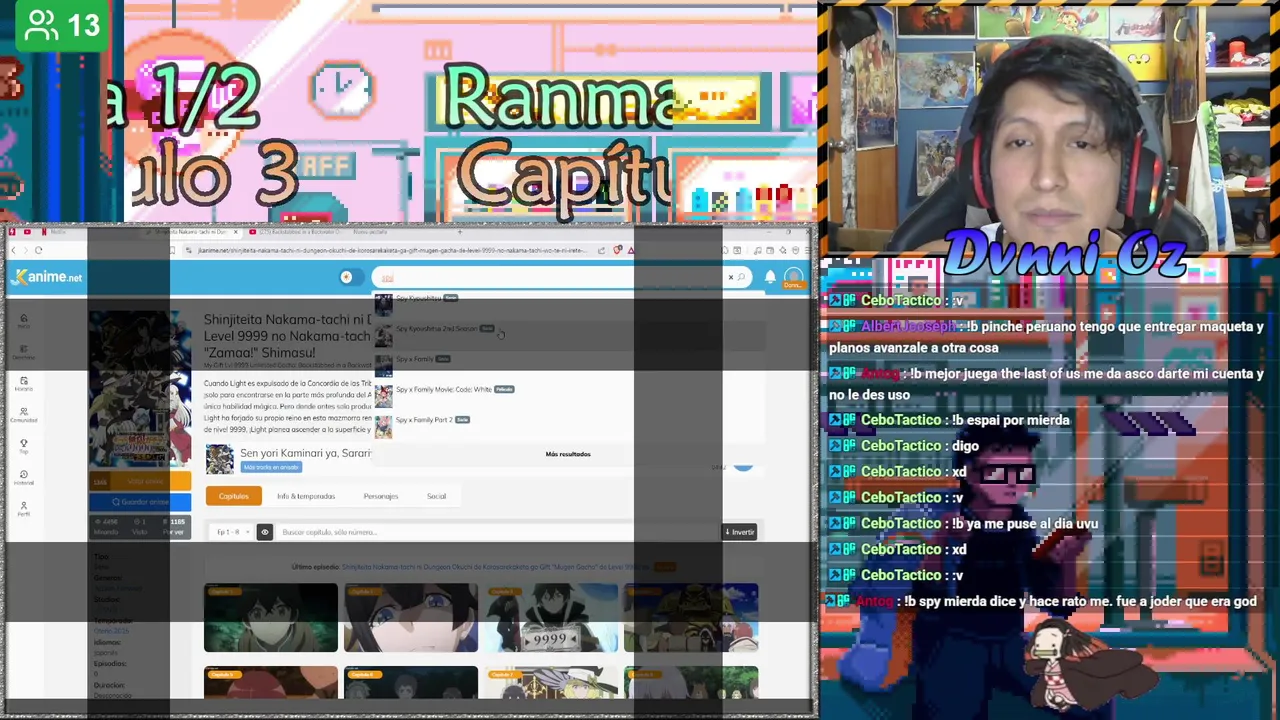Open the Directorio icon in the sidebar
The width and height of the screenshot is (1280, 720).
click(x=24, y=352)
